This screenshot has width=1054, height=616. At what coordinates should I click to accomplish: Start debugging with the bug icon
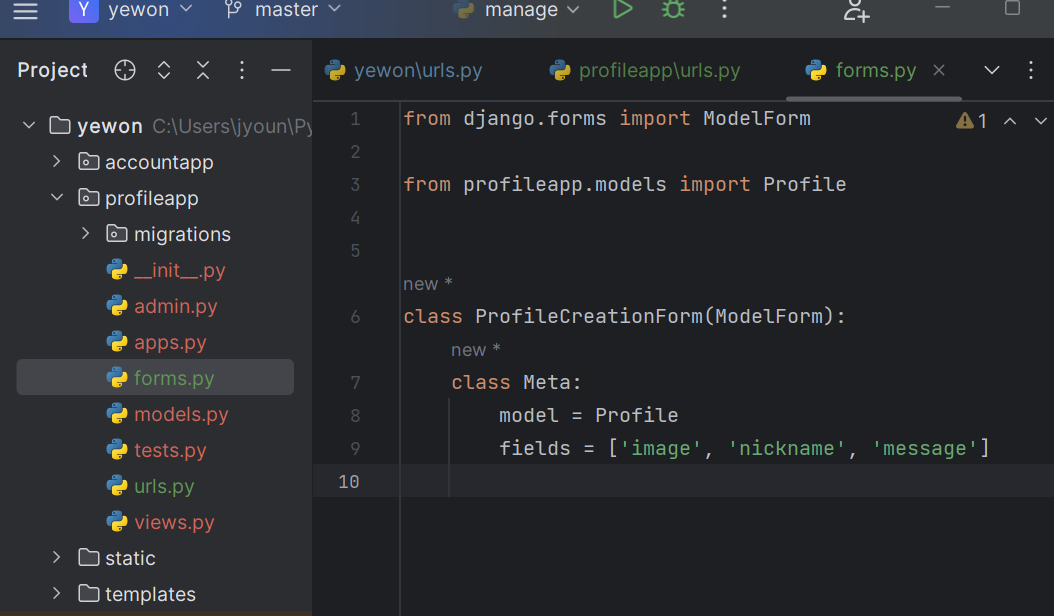[673, 9]
